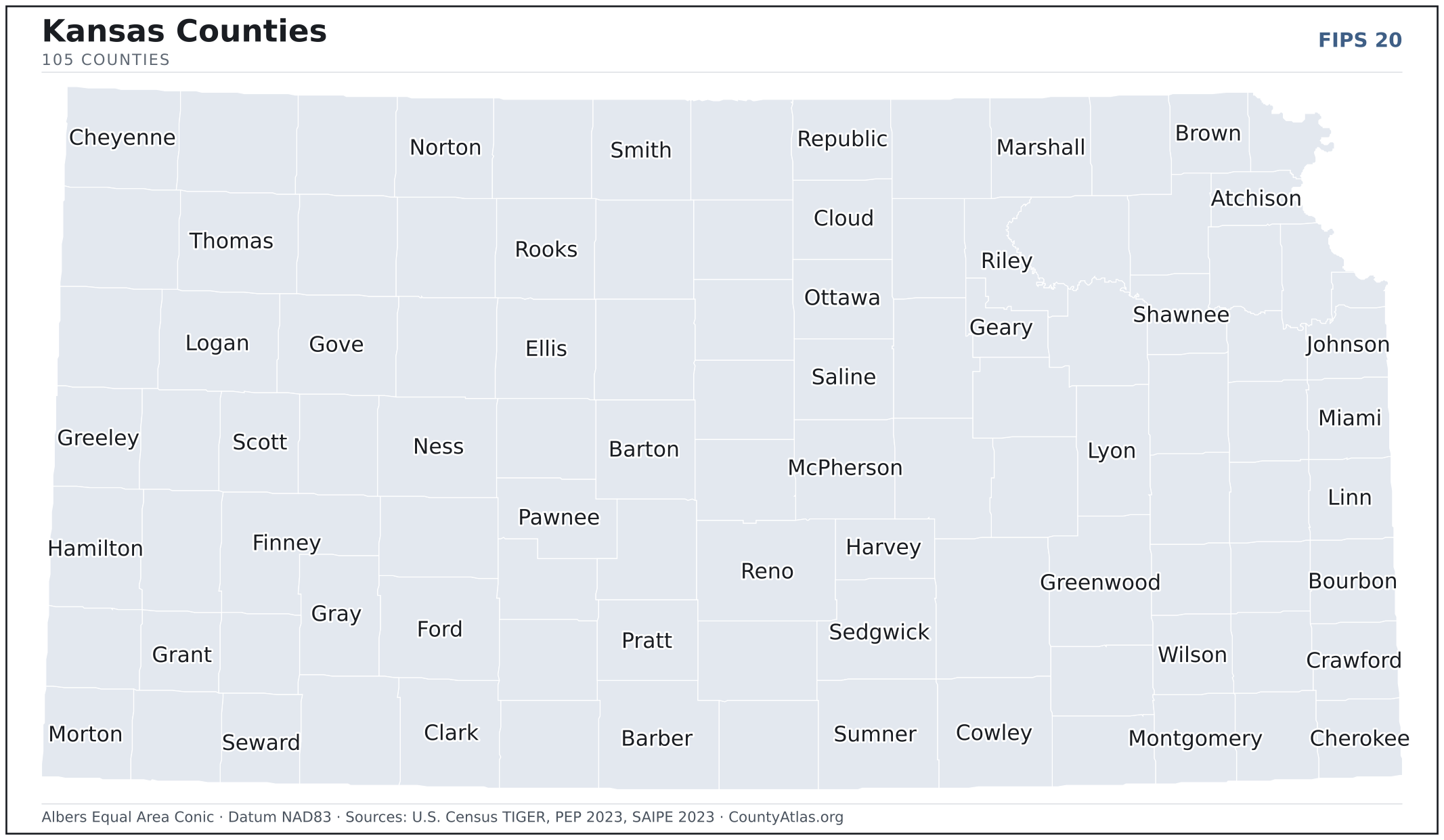Click the Republic county label
The image size is (1444, 840).
[841, 139]
